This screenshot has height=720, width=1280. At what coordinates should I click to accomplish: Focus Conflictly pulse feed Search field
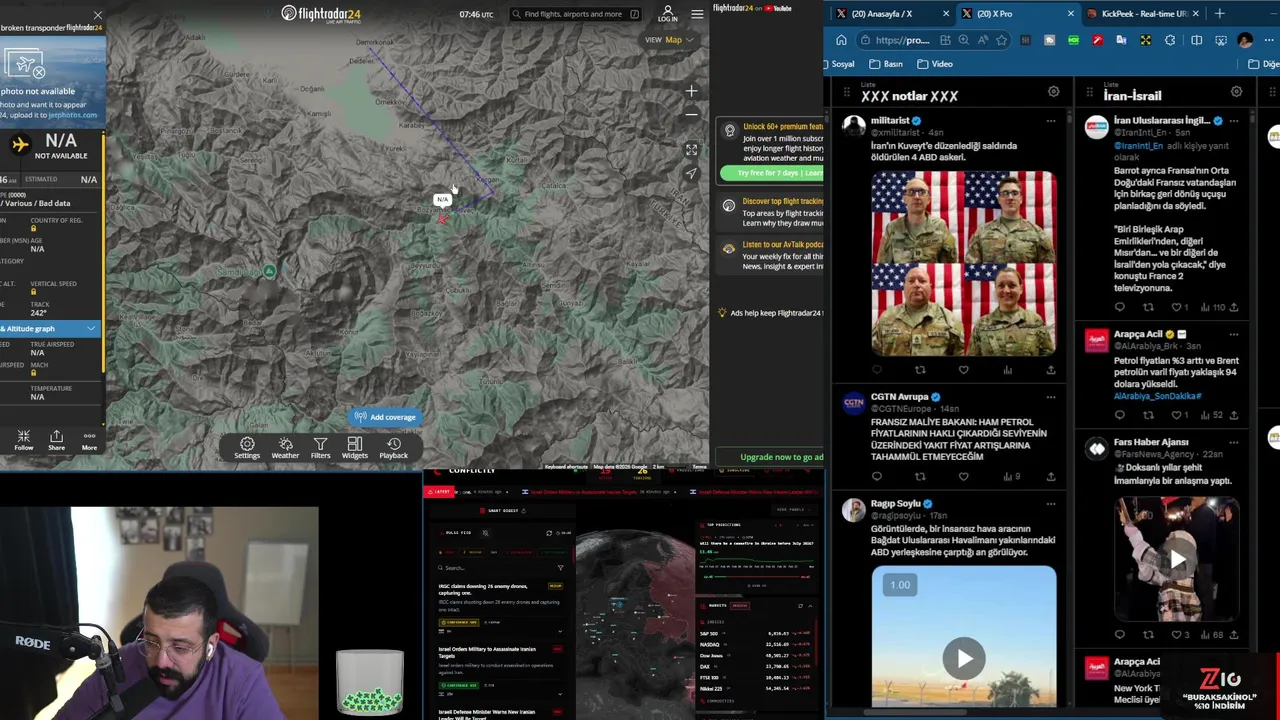(x=500, y=568)
